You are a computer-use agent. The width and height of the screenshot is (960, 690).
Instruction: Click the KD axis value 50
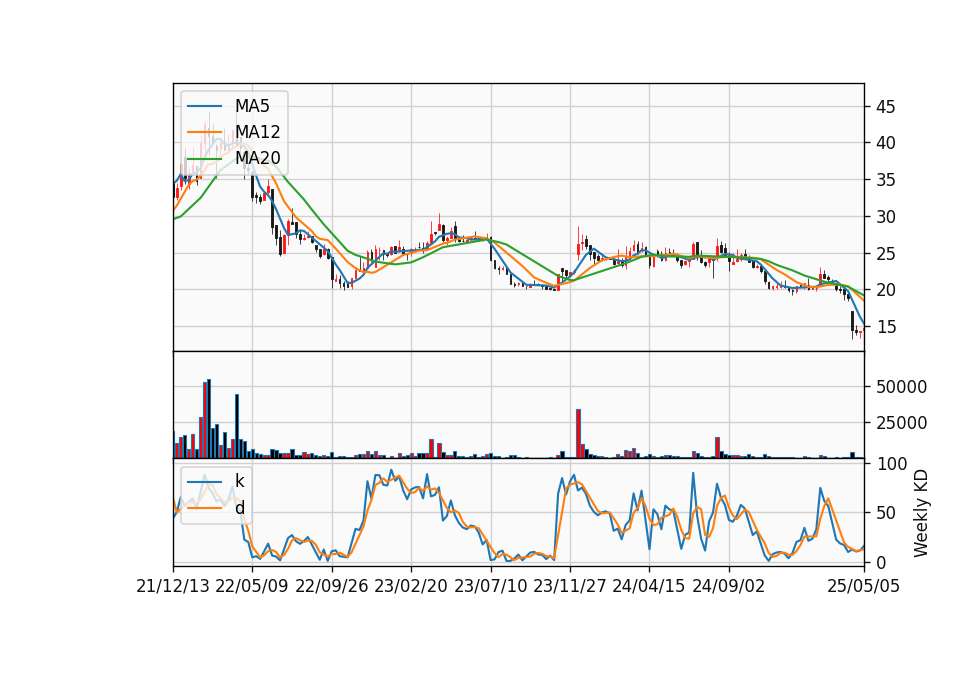pyautogui.click(x=886, y=513)
